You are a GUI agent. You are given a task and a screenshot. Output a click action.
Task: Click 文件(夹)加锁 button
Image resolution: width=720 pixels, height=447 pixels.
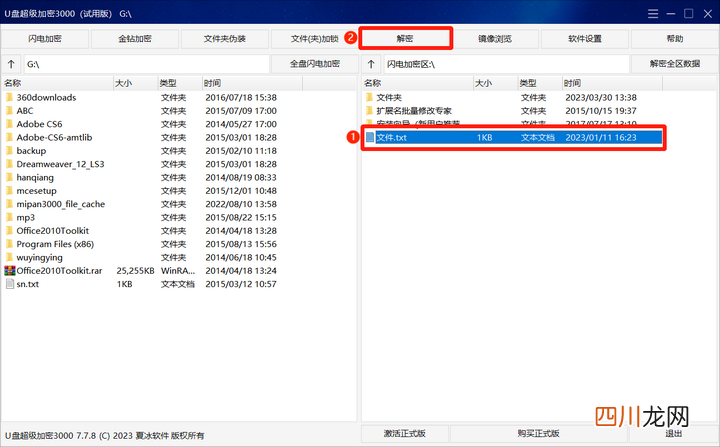pos(315,39)
